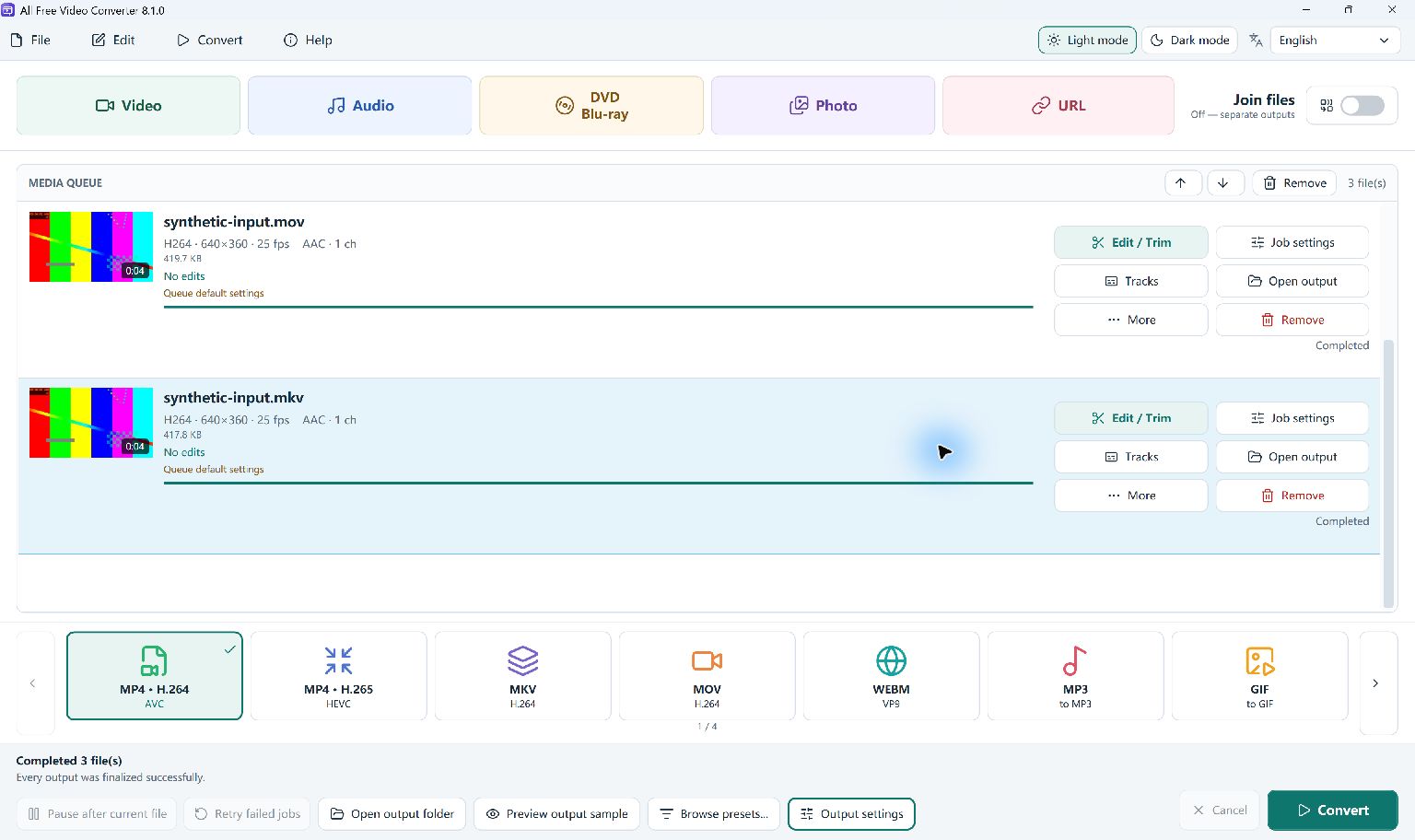1415x840 pixels.
Task: Open the Edit menu
Action: tap(113, 40)
